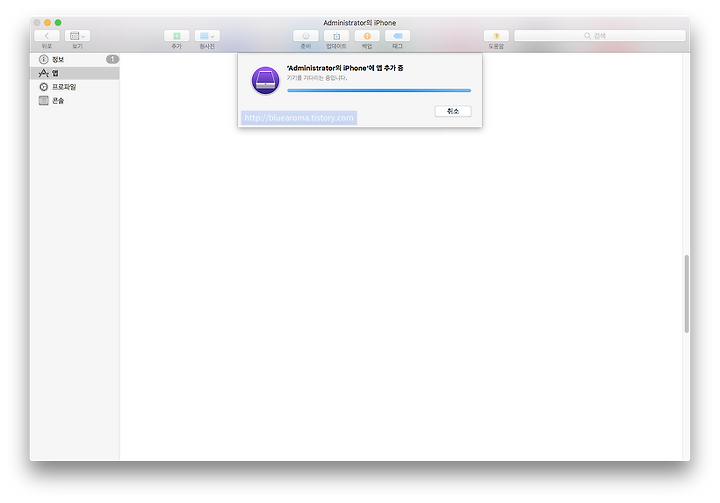Image resolution: width=720 pixels, height=503 pixels.
Task: Open 프로파일 in the sidebar
Action: (75, 87)
